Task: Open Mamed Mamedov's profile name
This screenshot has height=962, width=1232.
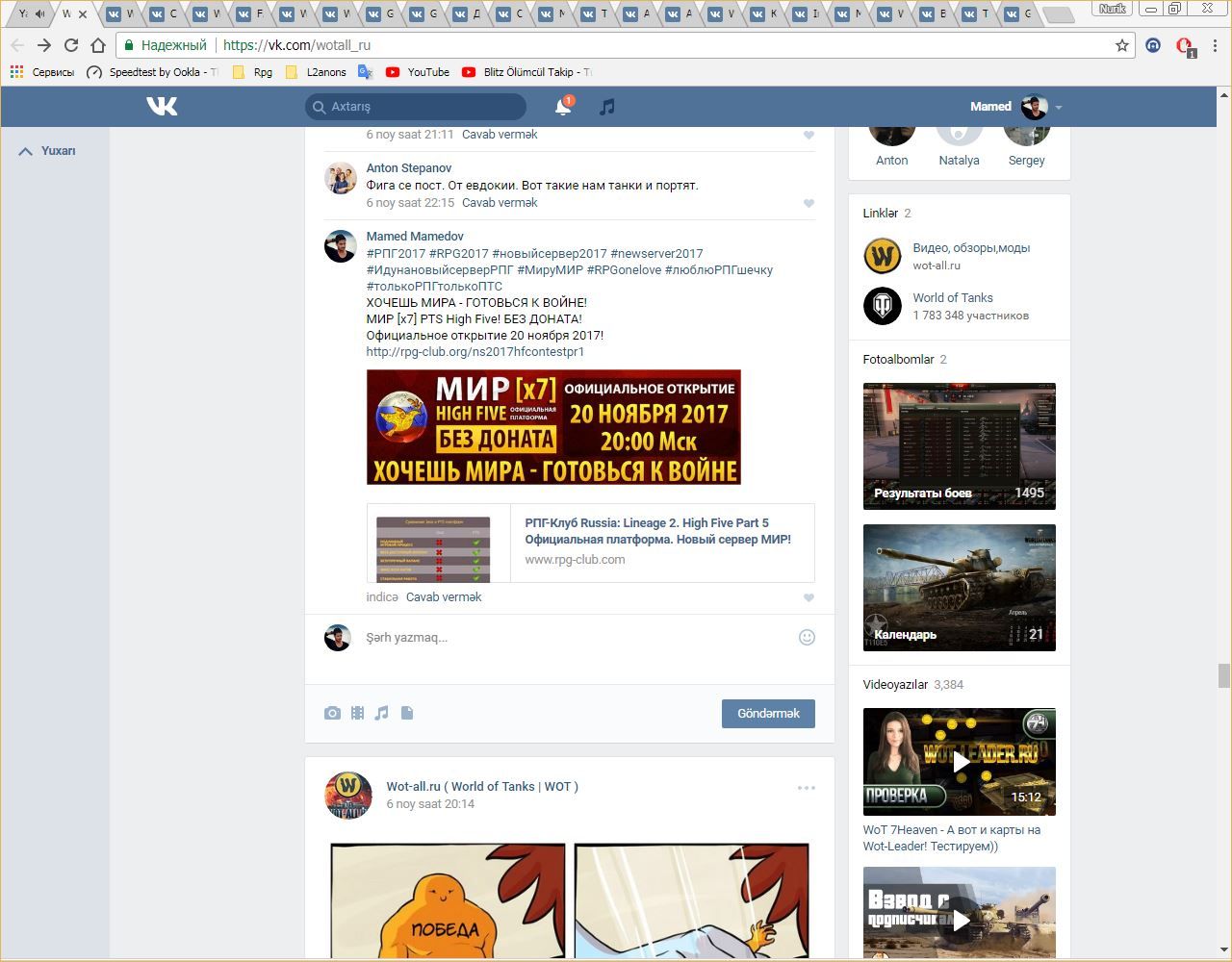Action: (x=415, y=237)
